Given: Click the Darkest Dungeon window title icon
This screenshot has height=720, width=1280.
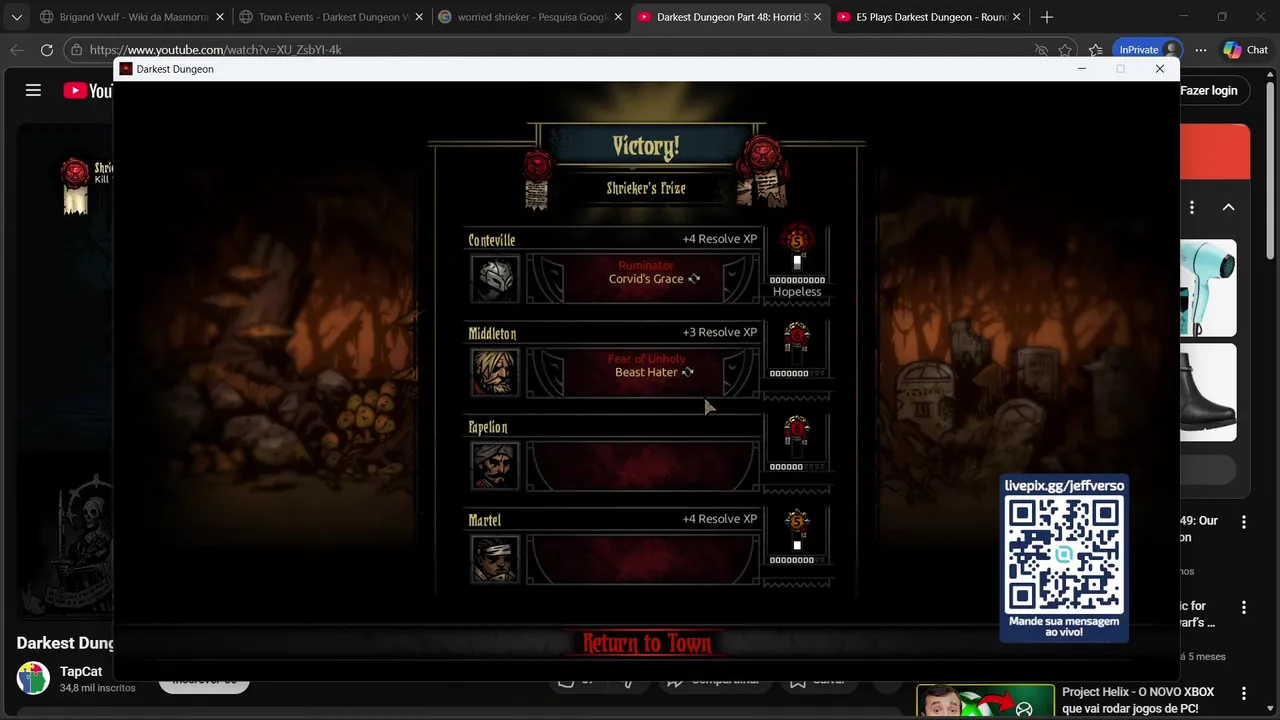Looking at the screenshot, I should pyautogui.click(x=126, y=69).
